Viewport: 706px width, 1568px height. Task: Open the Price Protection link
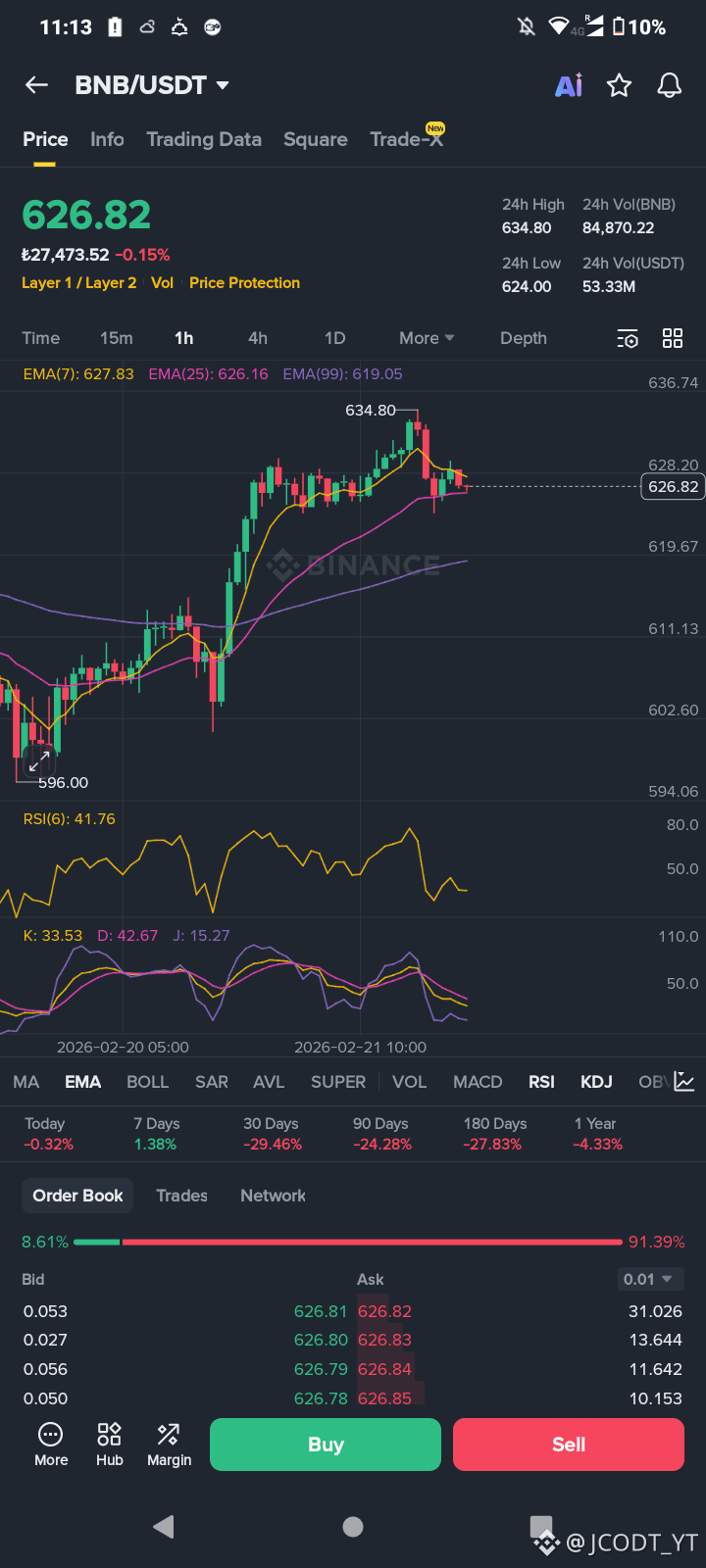244,283
